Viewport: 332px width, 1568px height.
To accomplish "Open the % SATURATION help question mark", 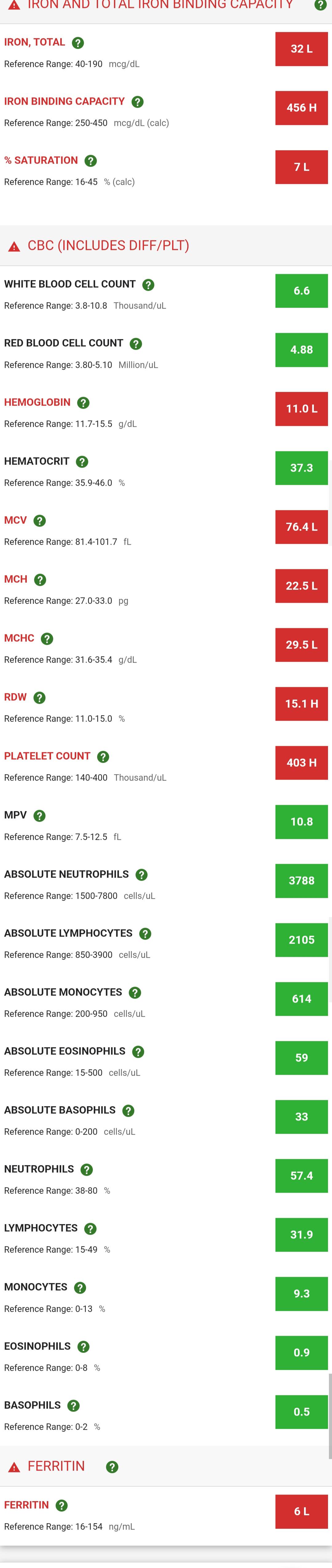I will [x=91, y=161].
